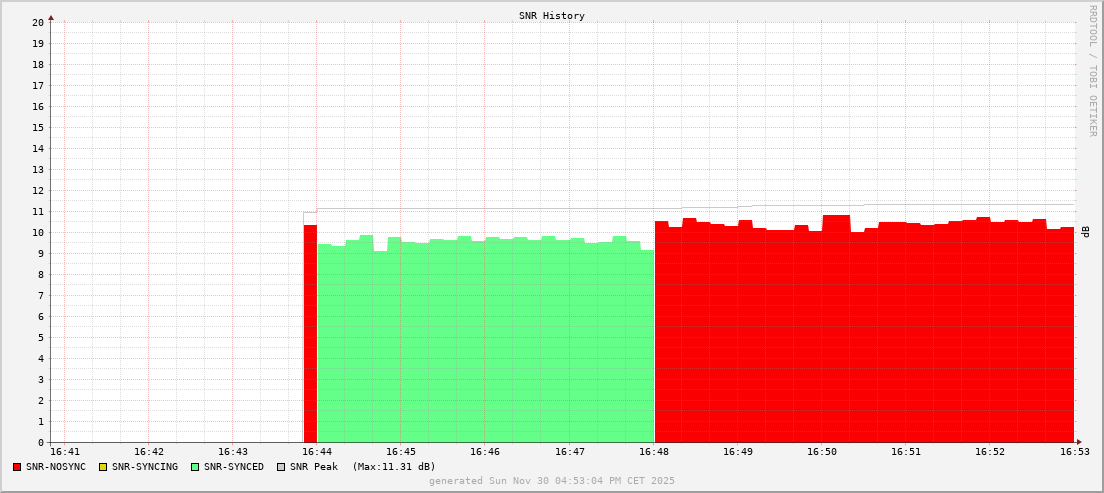This screenshot has width=1104, height=493.
Task: Click the 16:44 time axis label
Action: point(316,452)
